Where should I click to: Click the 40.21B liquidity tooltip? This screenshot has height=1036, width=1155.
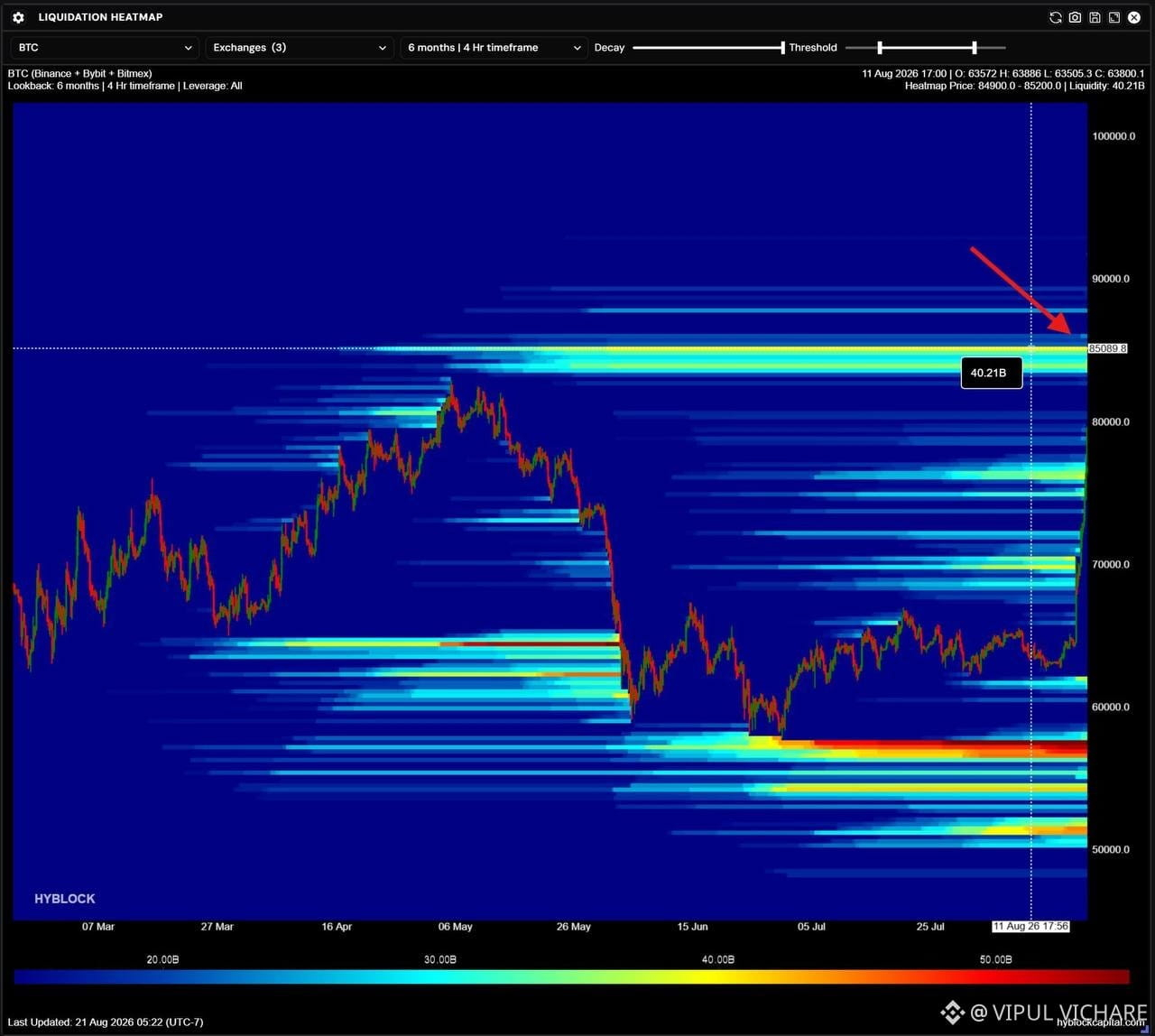click(992, 373)
